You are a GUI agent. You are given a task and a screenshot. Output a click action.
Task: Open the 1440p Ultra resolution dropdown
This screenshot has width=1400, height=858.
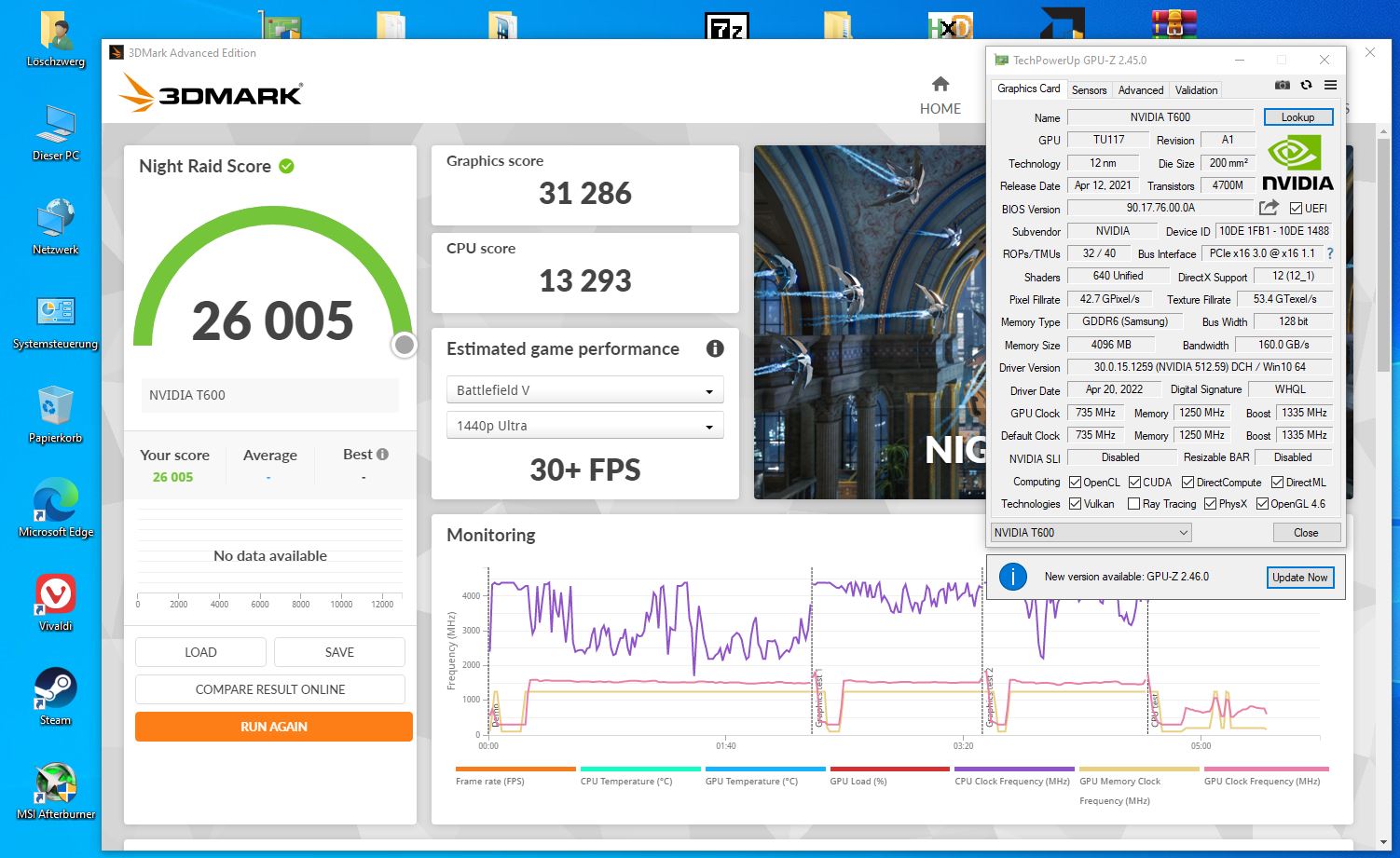coord(585,426)
